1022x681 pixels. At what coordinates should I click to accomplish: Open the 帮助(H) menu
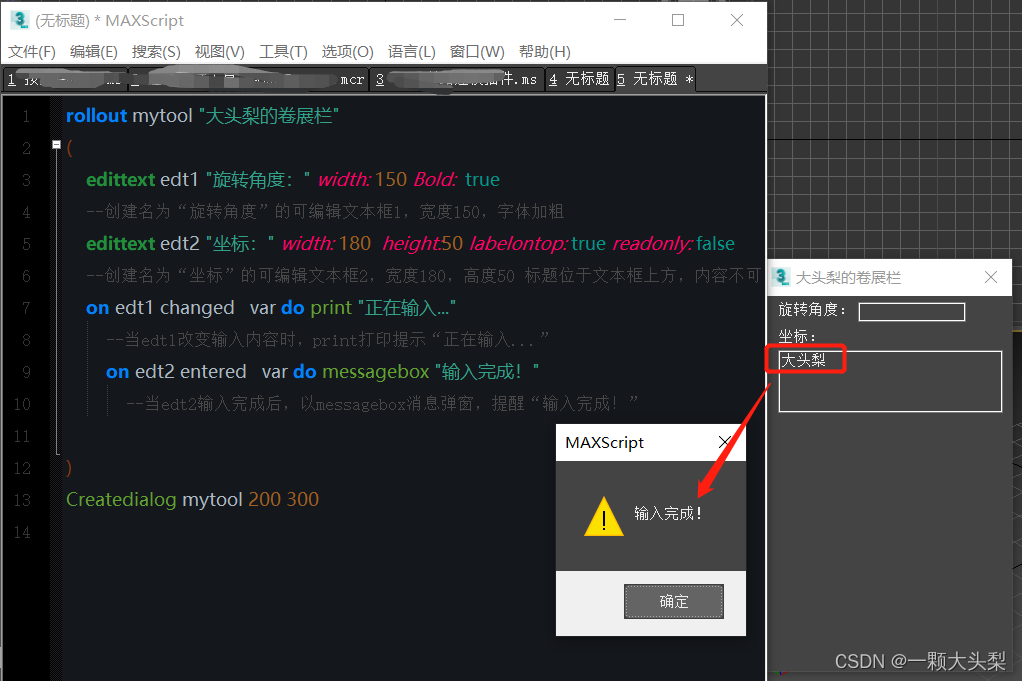[x=542, y=52]
